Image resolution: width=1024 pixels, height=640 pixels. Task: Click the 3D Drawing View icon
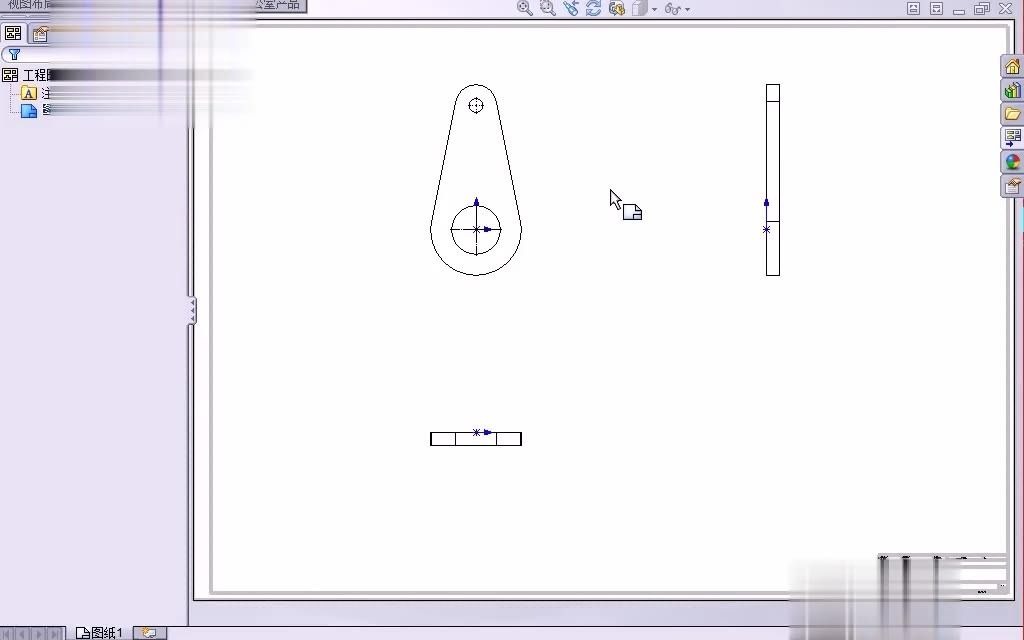pyautogui.click(x=617, y=8)
